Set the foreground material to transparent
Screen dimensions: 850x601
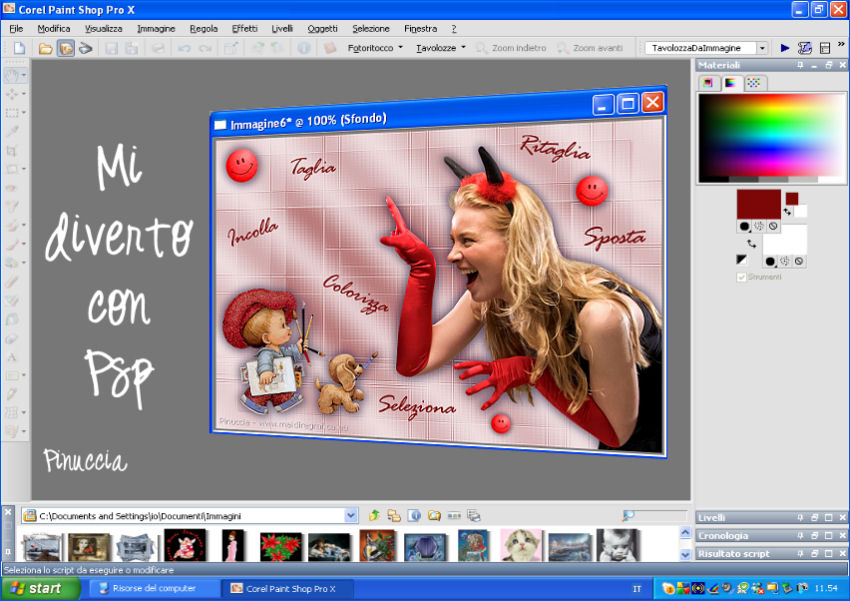[773, 226]
